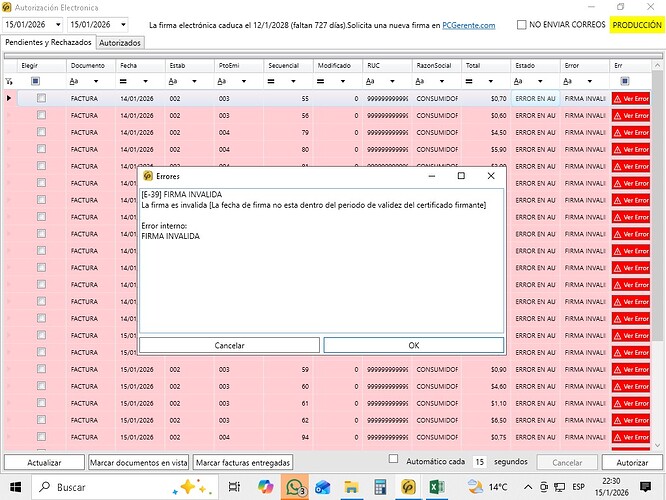Open Calculator app in taskbar
The width and height of the screenshot is (666, 500).
380,487
